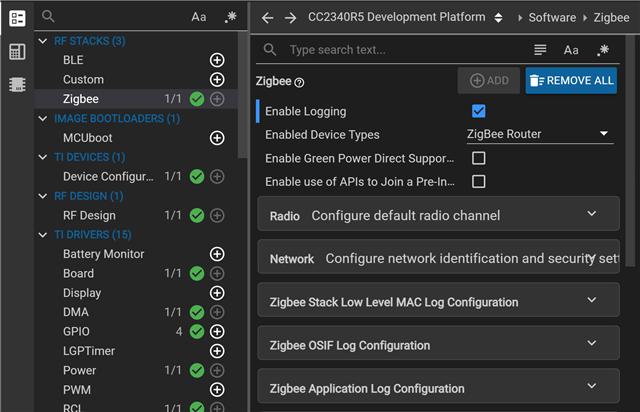The image size is (640, 412).
Task: Expand the Radio configuration section
Action: pos(438,214)
